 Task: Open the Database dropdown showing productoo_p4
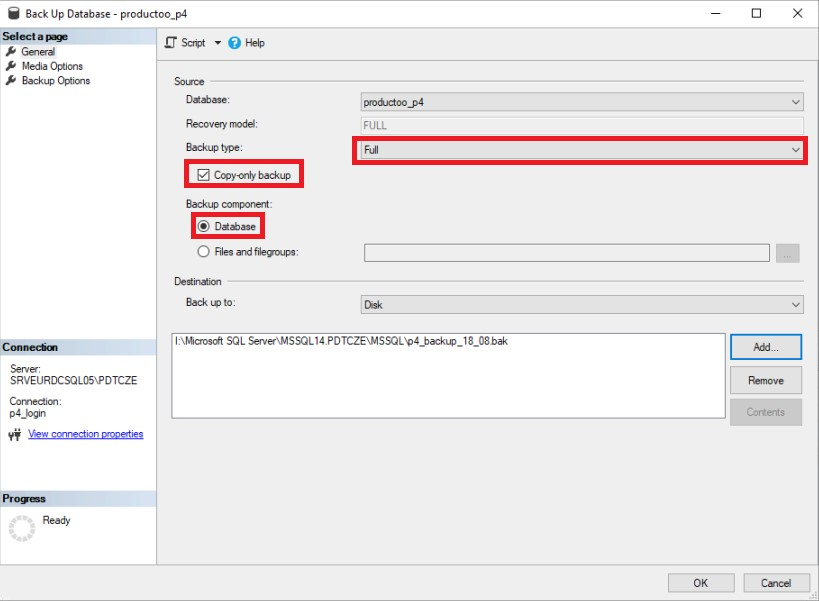pyautogui.click(x=582, y=101)
